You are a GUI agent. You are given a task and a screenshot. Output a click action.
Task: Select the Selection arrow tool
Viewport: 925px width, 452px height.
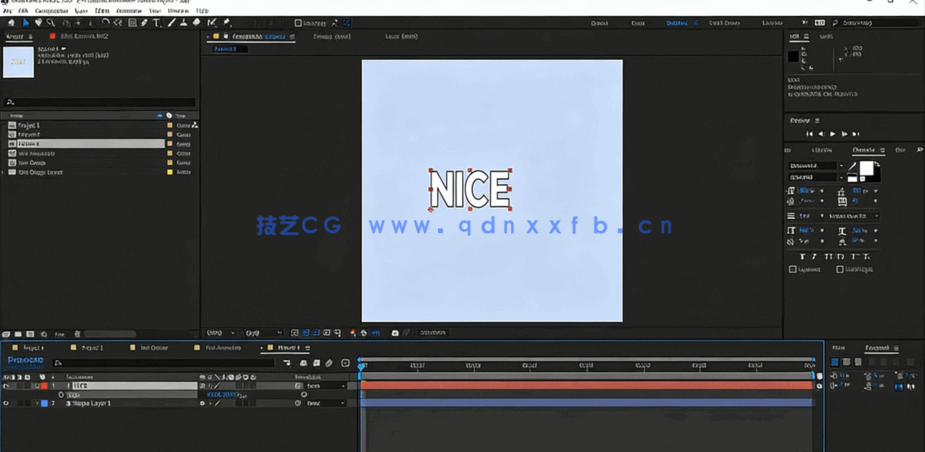[x=26, y=23]
